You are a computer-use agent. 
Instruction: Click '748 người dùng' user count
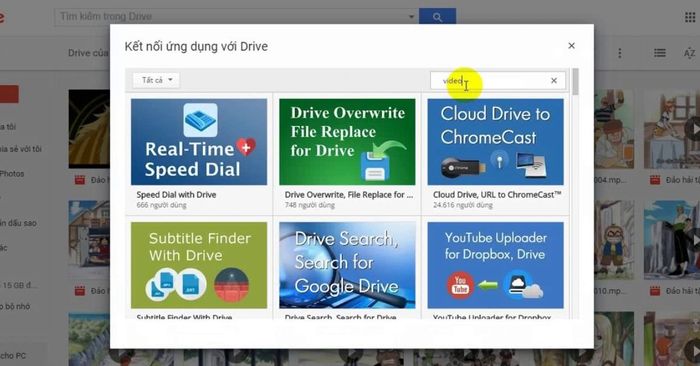(310, 205)
